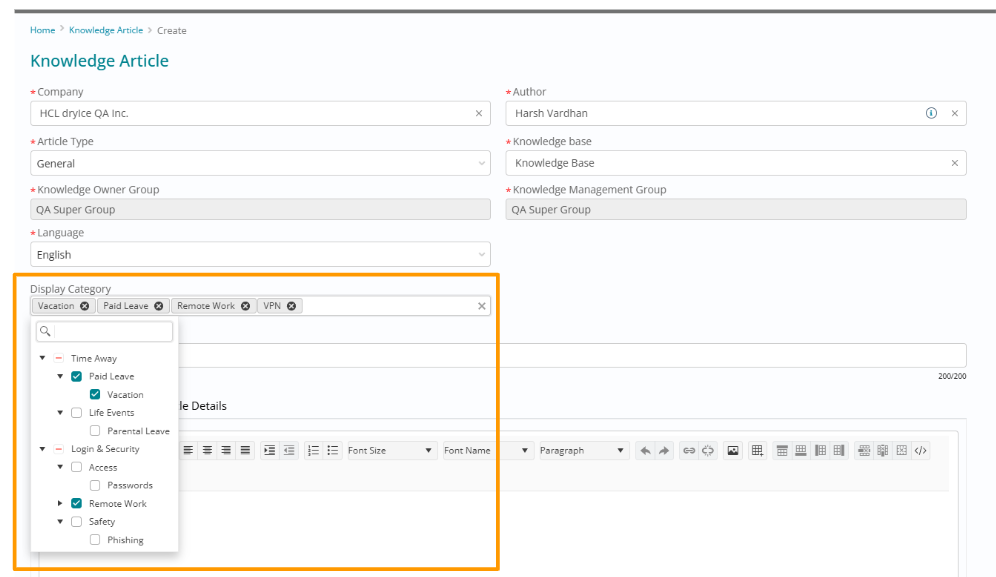Collapse the Safety tree arrow
Image resolution: width=996 pixels, height=577 pixels.
pyautogui.click(x=60, y=522)
